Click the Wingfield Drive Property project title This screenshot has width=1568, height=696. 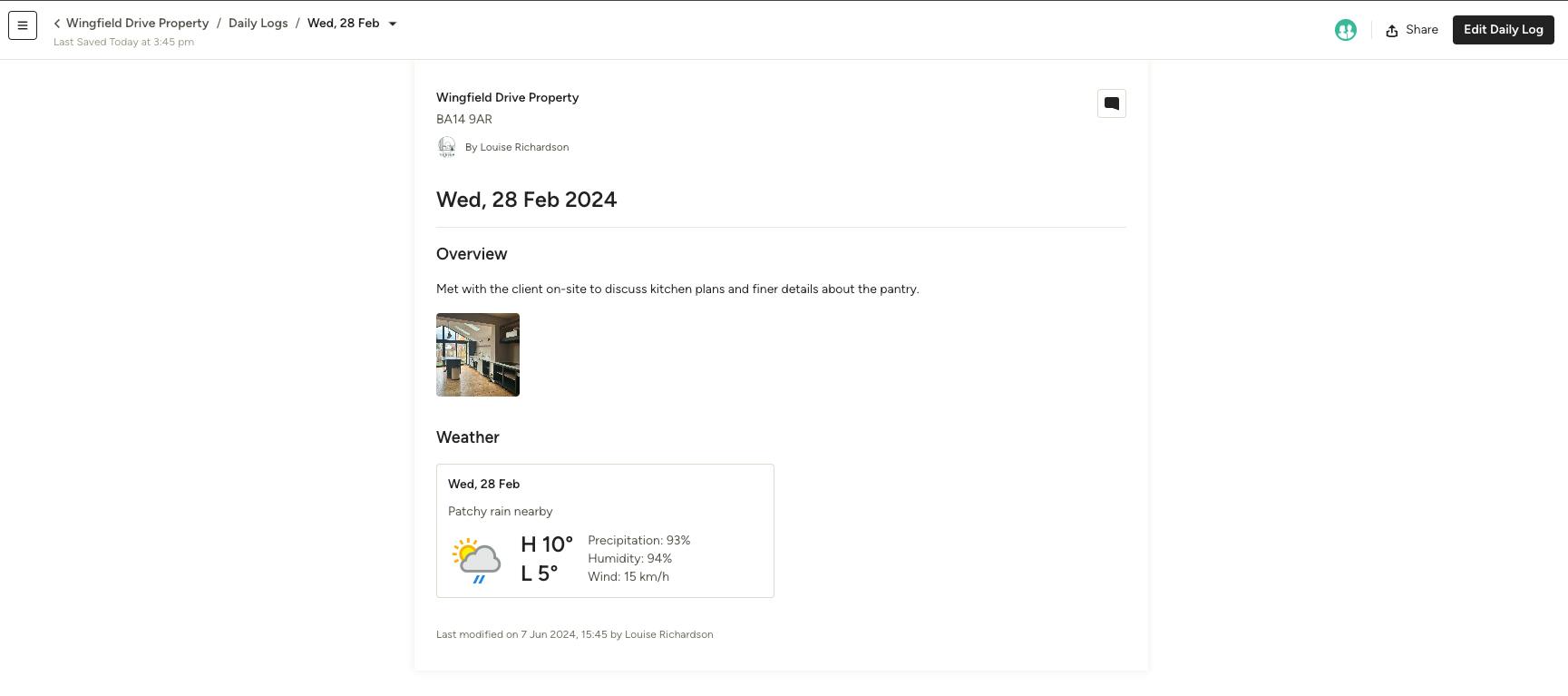(x=507, y=97)
